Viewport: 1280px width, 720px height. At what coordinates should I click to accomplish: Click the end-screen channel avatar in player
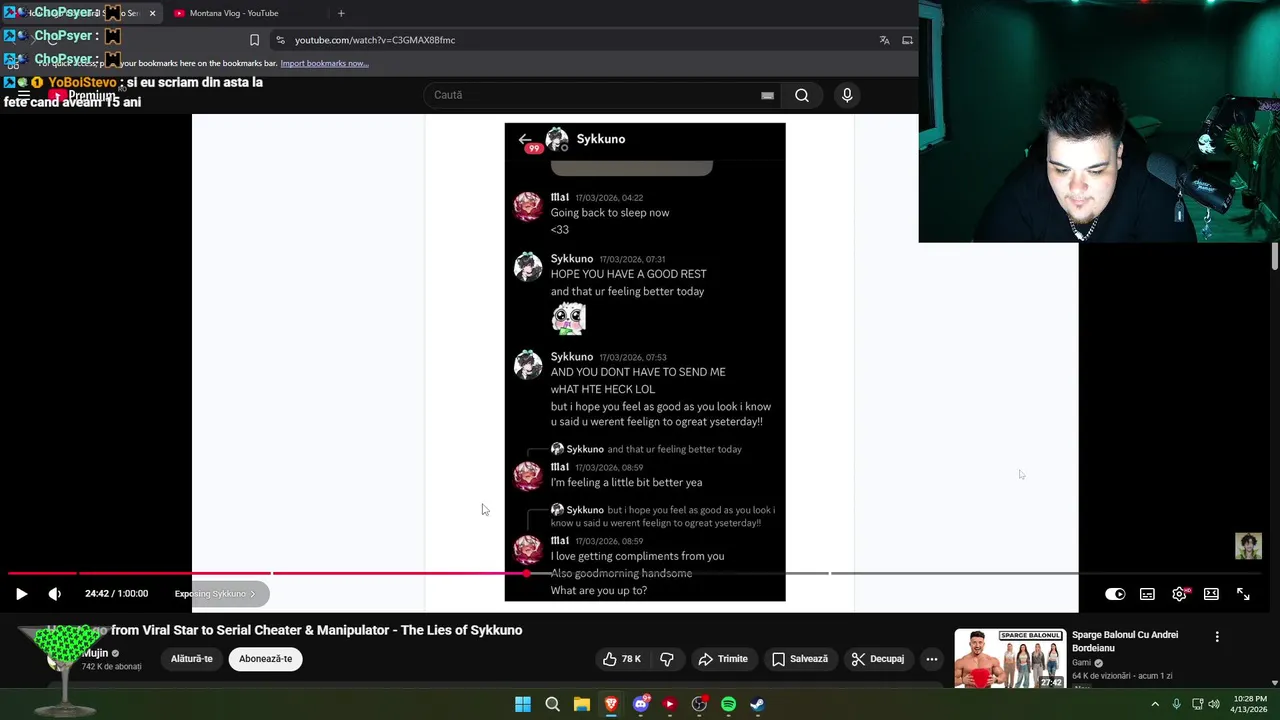(1248, 546)
